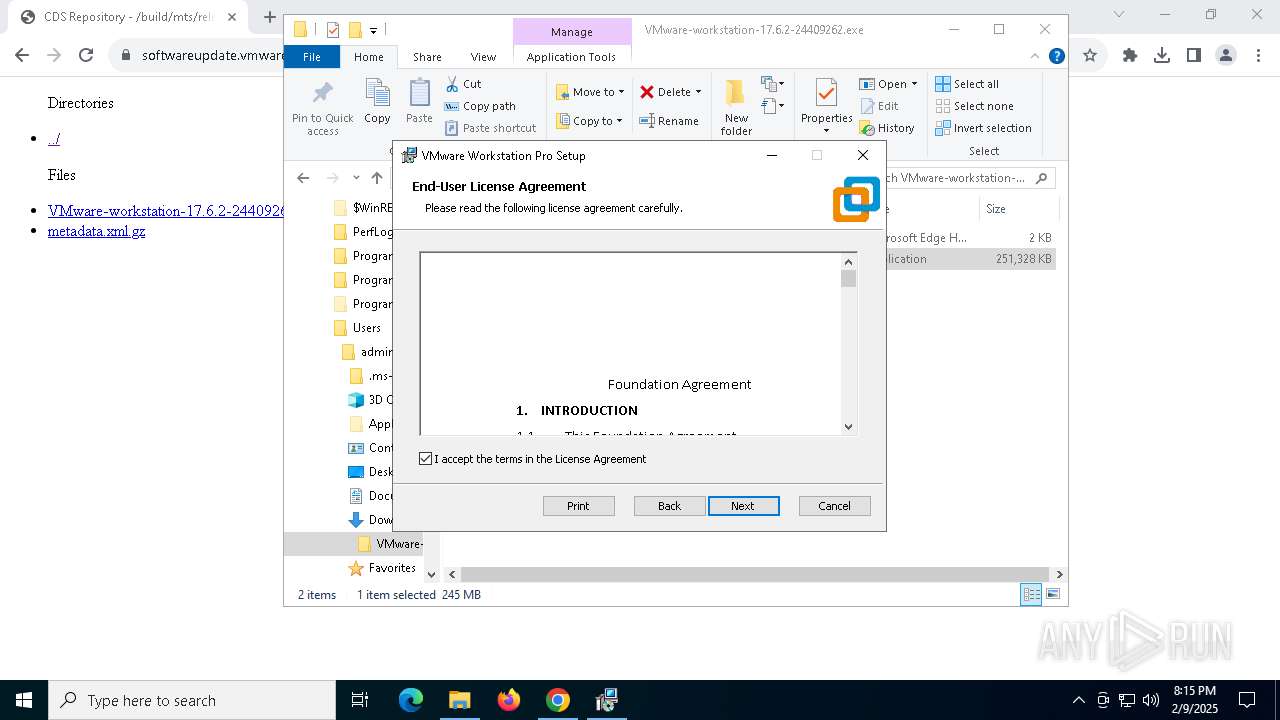Click Print license agreement button
The width and height of the screenshot is (1280, 720).
point(578,506)
